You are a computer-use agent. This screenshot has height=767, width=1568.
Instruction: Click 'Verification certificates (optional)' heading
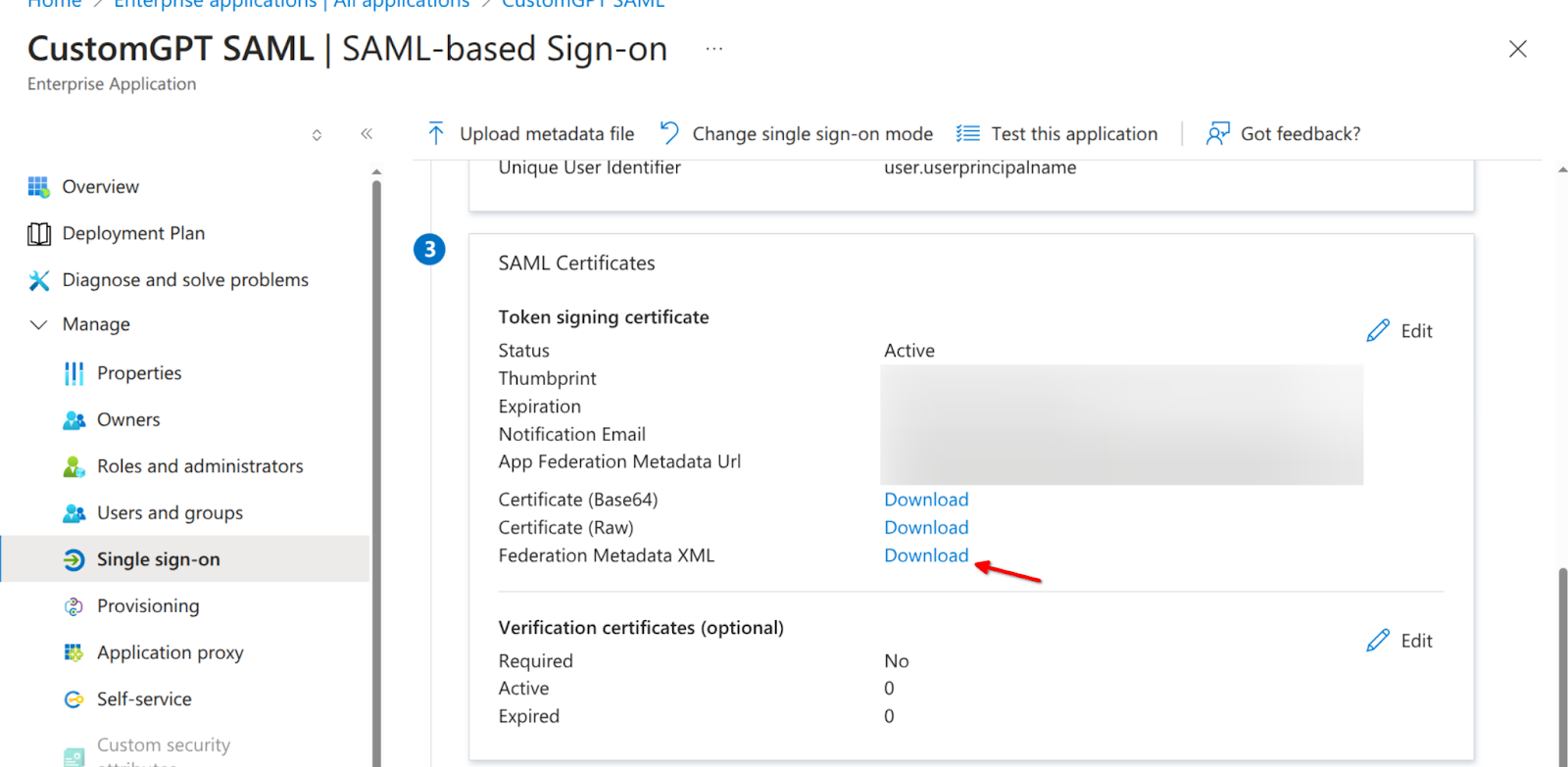coord(641,628)
